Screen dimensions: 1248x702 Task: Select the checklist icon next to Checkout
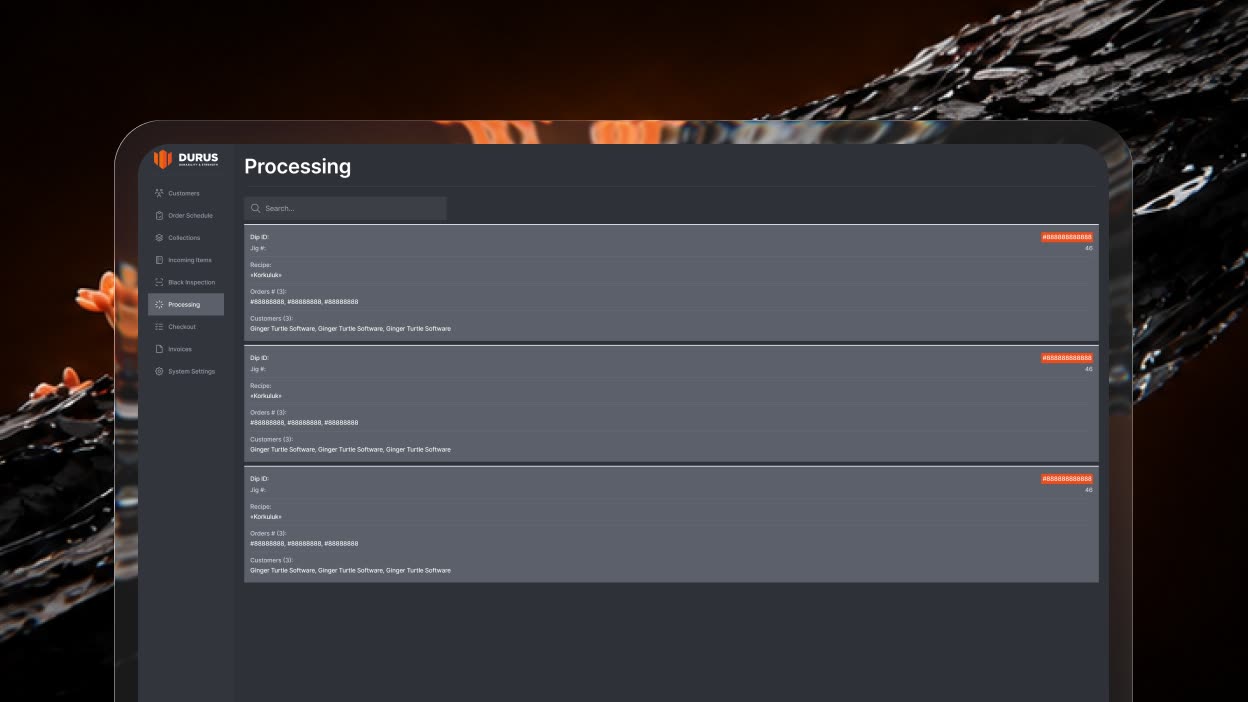coord(159,327)
